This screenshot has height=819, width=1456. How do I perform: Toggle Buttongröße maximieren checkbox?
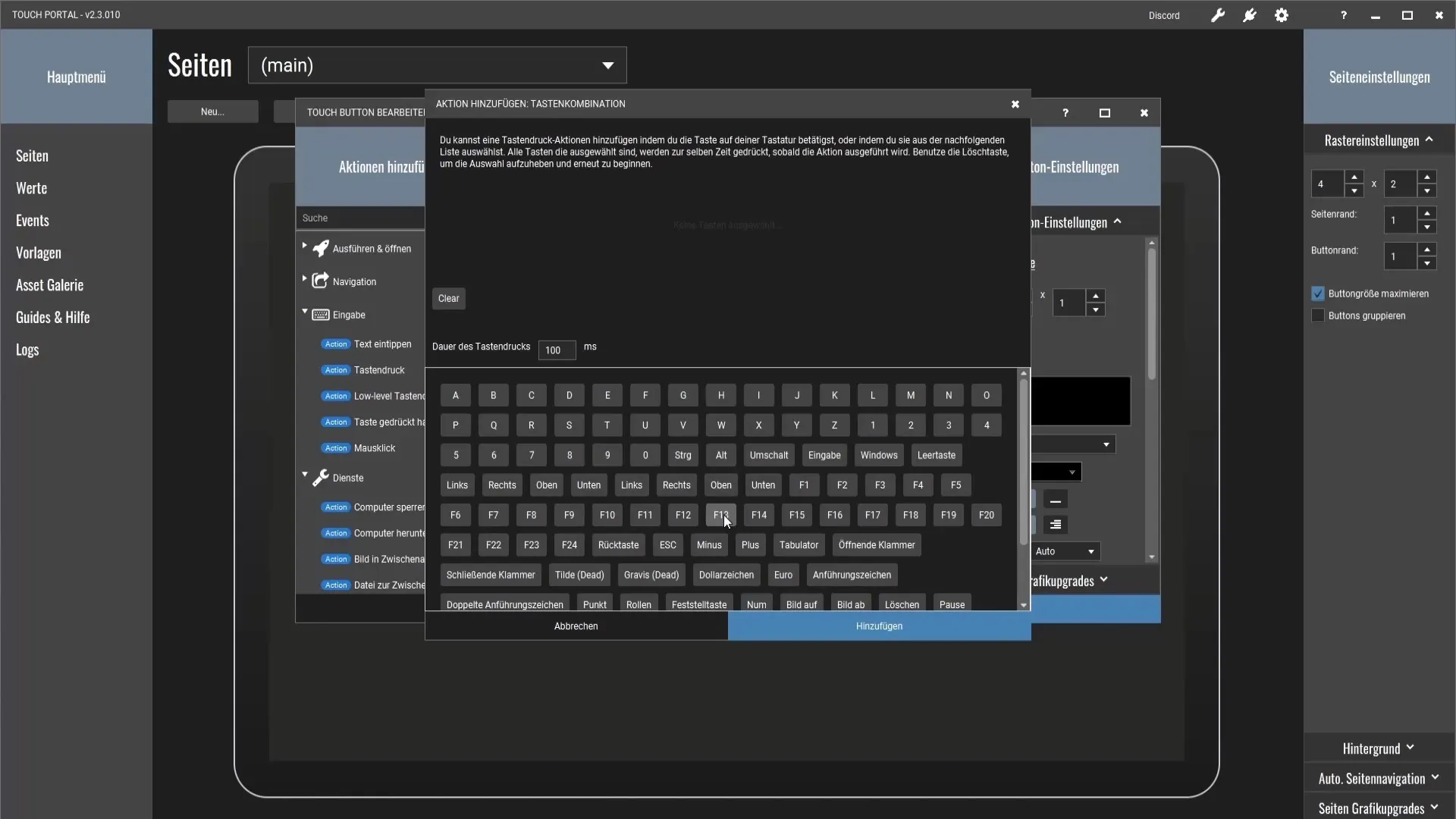(x=1322, y=293)
